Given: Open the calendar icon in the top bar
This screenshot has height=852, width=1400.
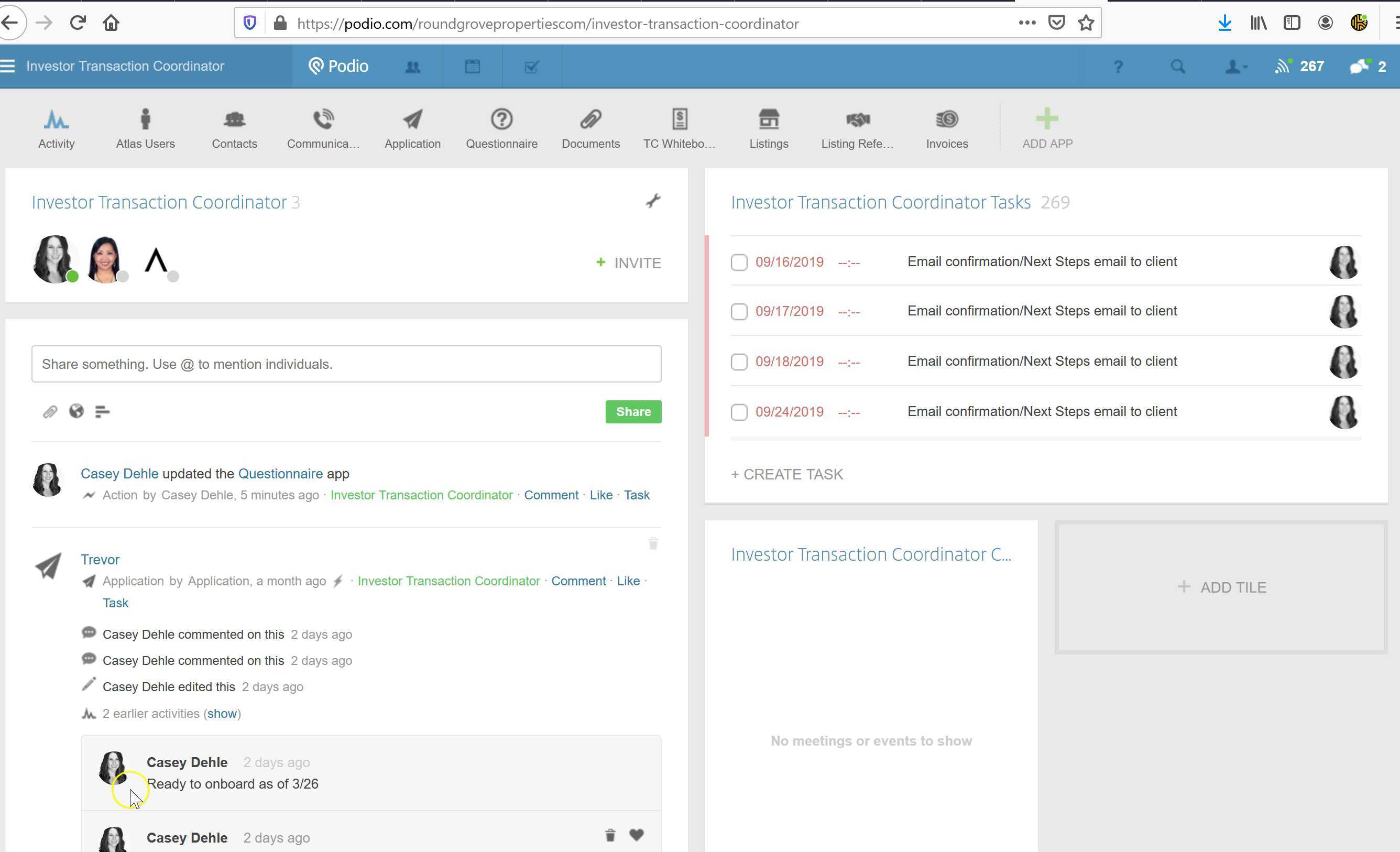Looking at the screenshot, I should pos(472,66).
